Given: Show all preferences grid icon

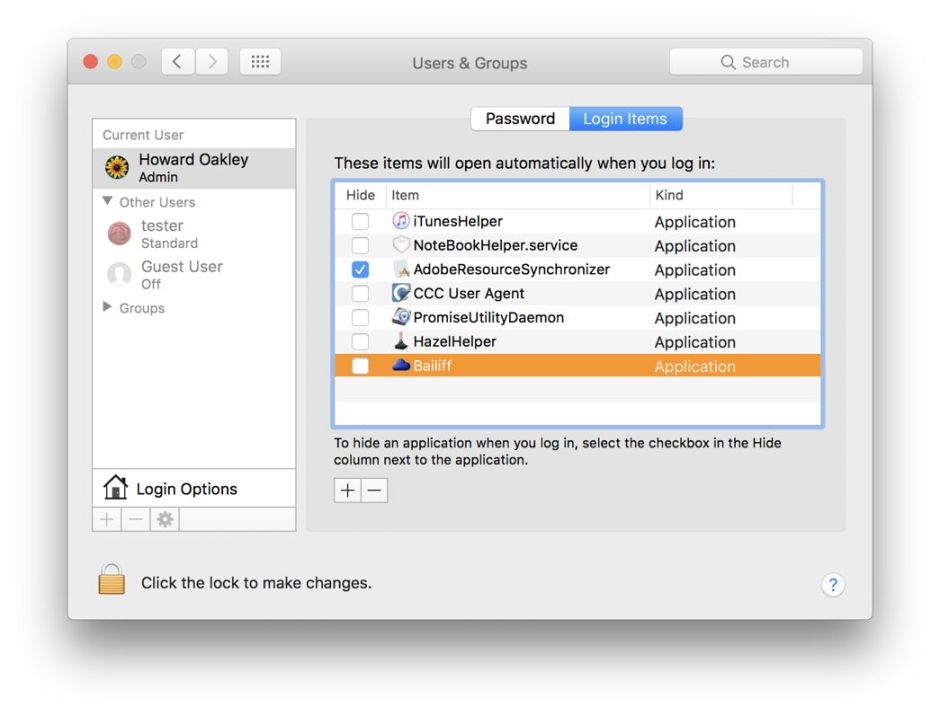Looking at the screenshot, I should point(260,62).
